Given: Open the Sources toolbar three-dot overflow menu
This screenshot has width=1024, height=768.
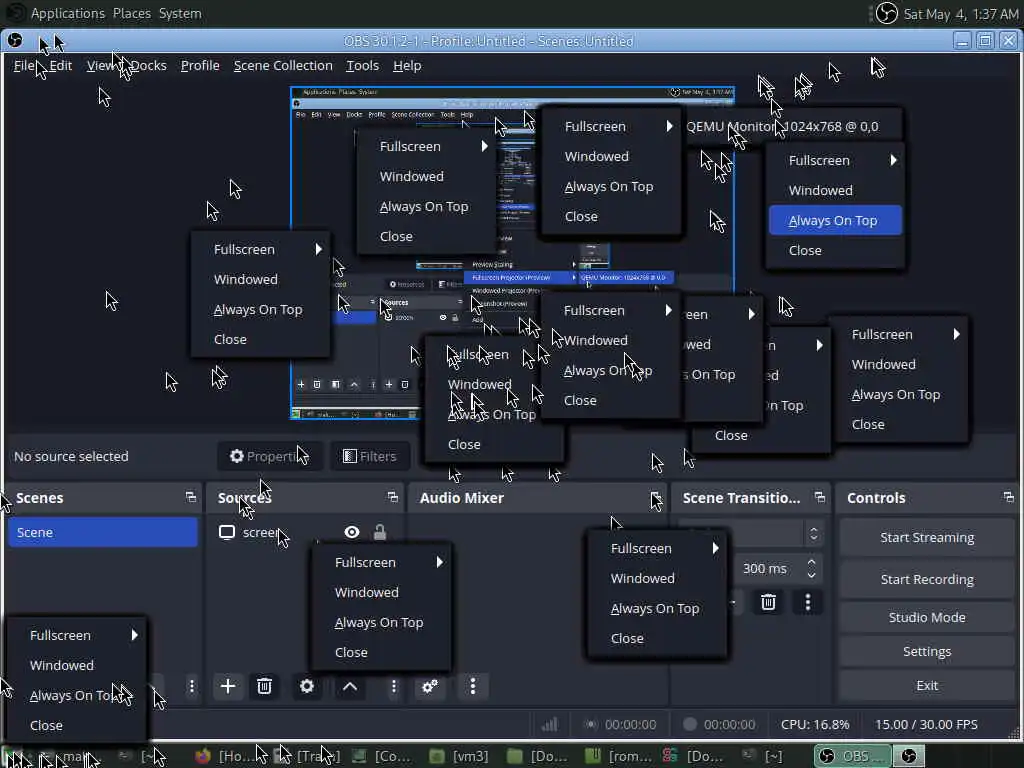Looking at the screenshot, I should tap(393, 686).
